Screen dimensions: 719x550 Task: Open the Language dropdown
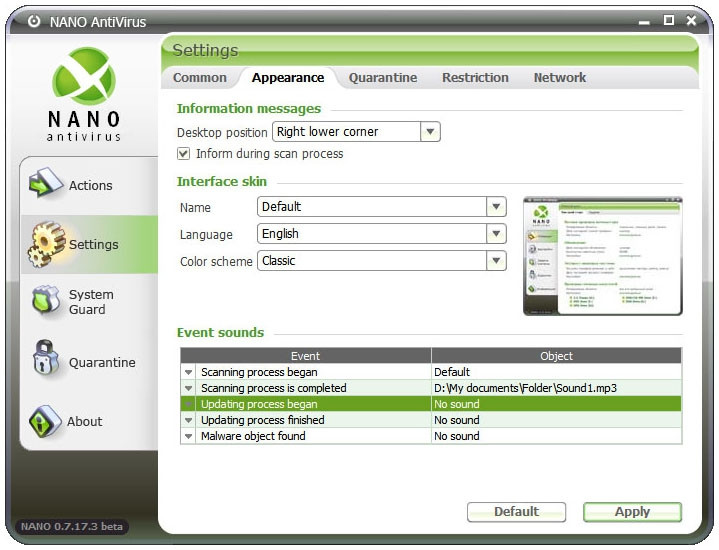pos(496,233)
